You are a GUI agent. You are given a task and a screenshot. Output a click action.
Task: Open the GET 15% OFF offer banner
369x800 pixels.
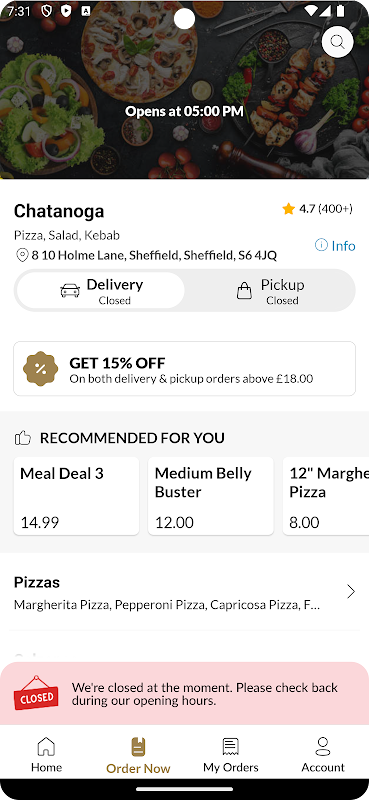point(184,368)
